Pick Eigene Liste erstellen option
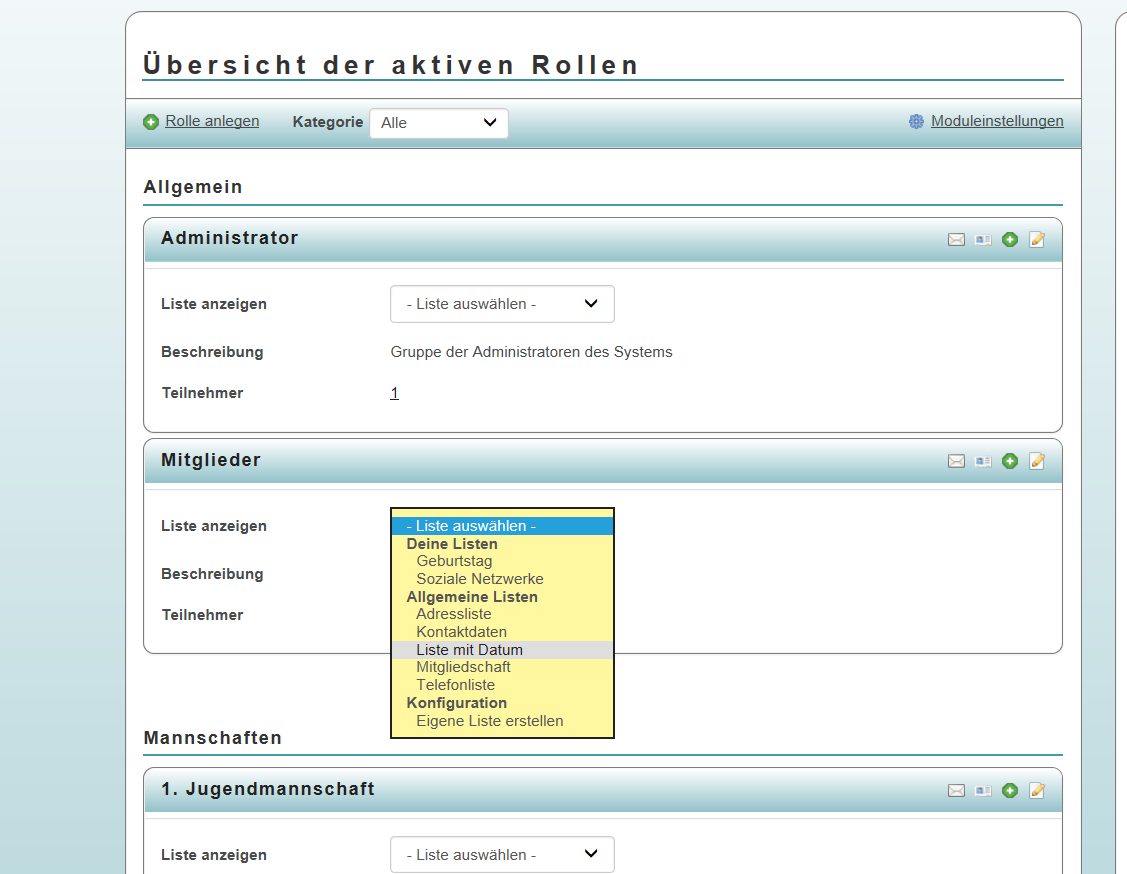This screenshot has width=1127, height=874. coord(489,721)
